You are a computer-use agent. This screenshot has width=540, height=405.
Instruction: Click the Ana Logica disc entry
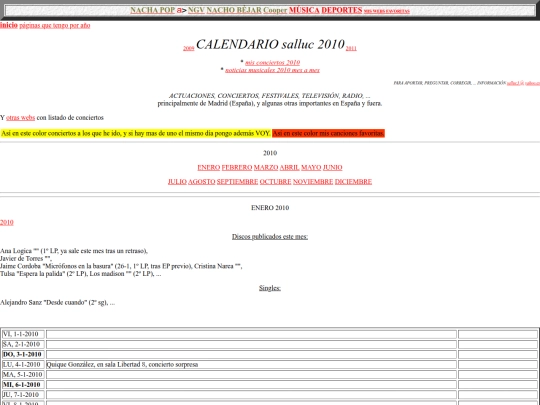(74, 251)
